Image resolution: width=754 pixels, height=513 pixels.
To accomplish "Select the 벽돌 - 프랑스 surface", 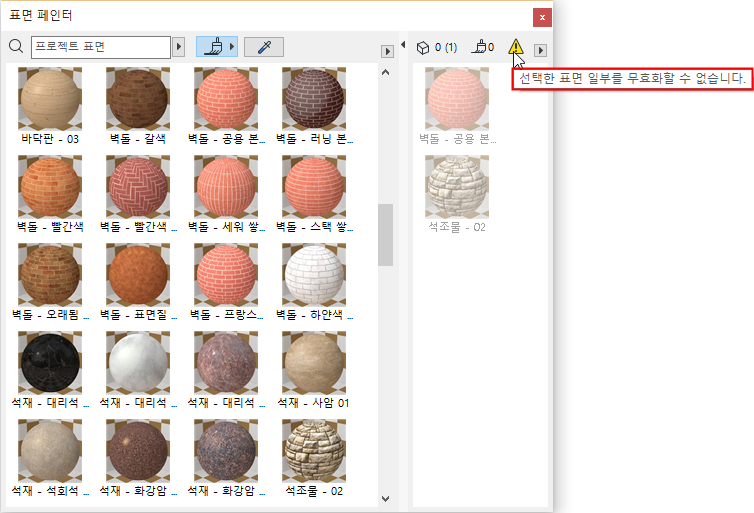I will click(226, 282).
